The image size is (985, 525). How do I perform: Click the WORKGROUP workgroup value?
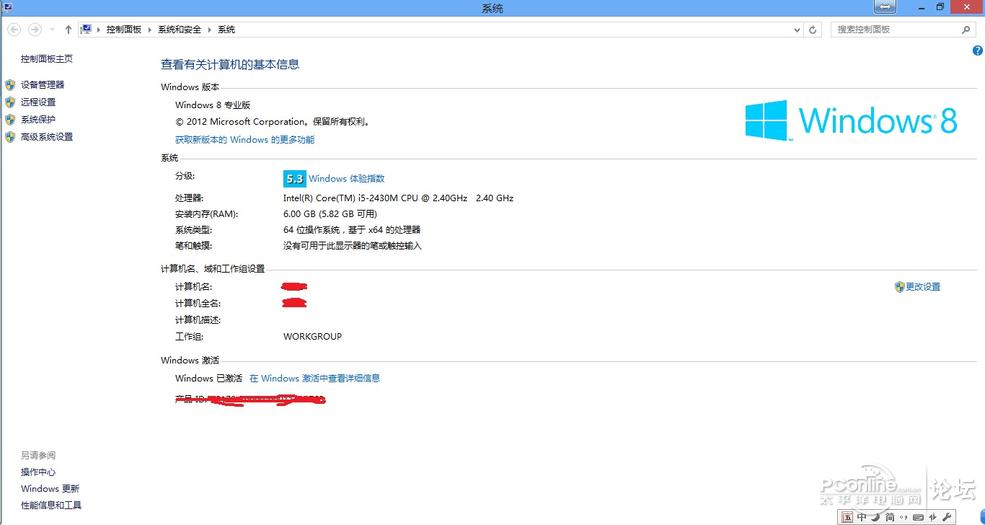(x=312, y=337)
